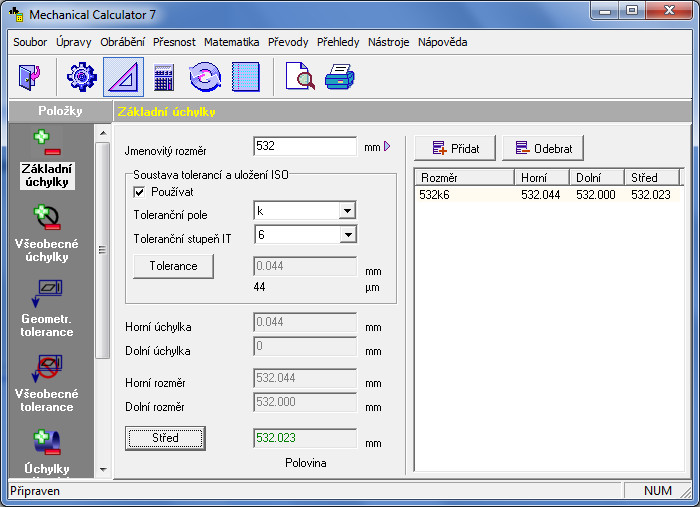Click the NUM status bar indicator
Viewport: 700px width, 507px height.
point(657,490)
